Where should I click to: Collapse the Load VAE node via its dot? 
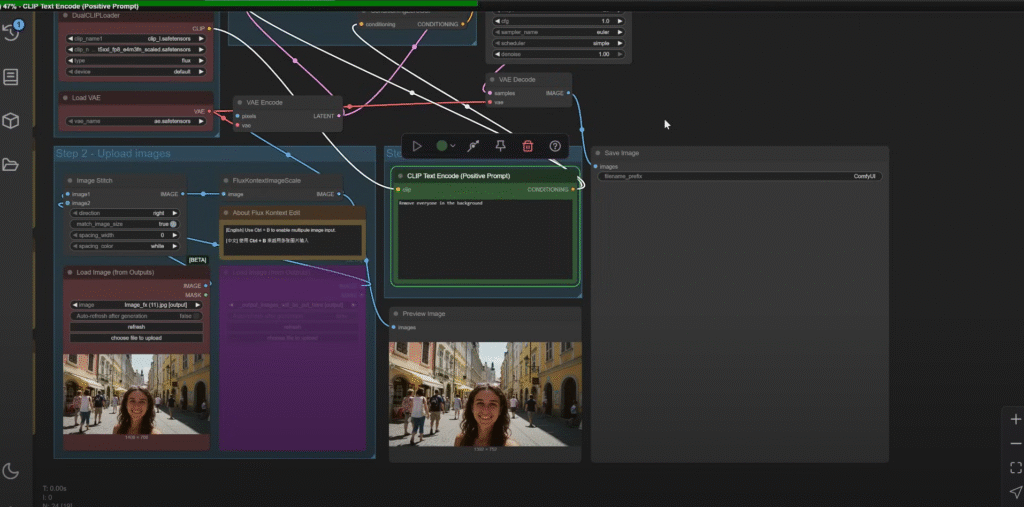(65, 98)
